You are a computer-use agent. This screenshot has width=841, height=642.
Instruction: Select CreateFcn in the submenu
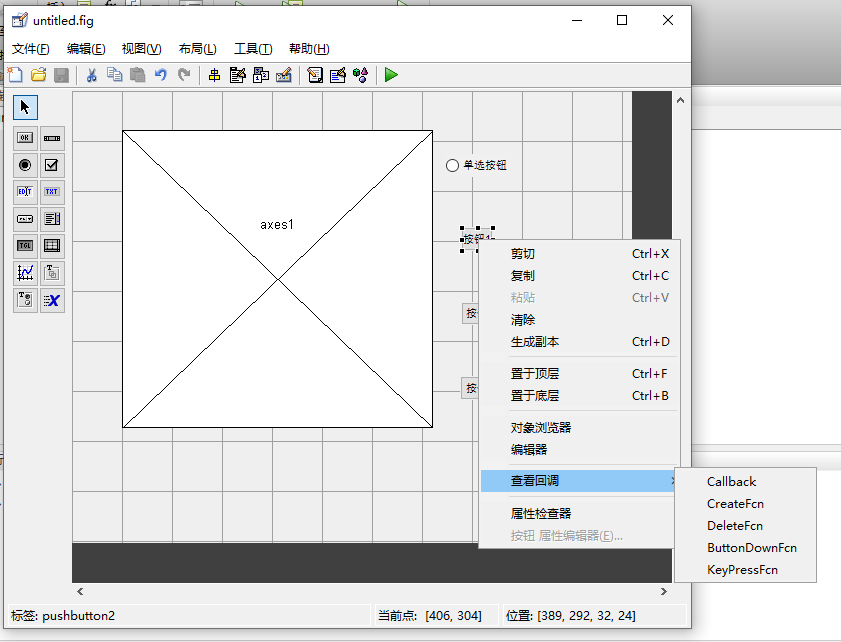point(746,504)
